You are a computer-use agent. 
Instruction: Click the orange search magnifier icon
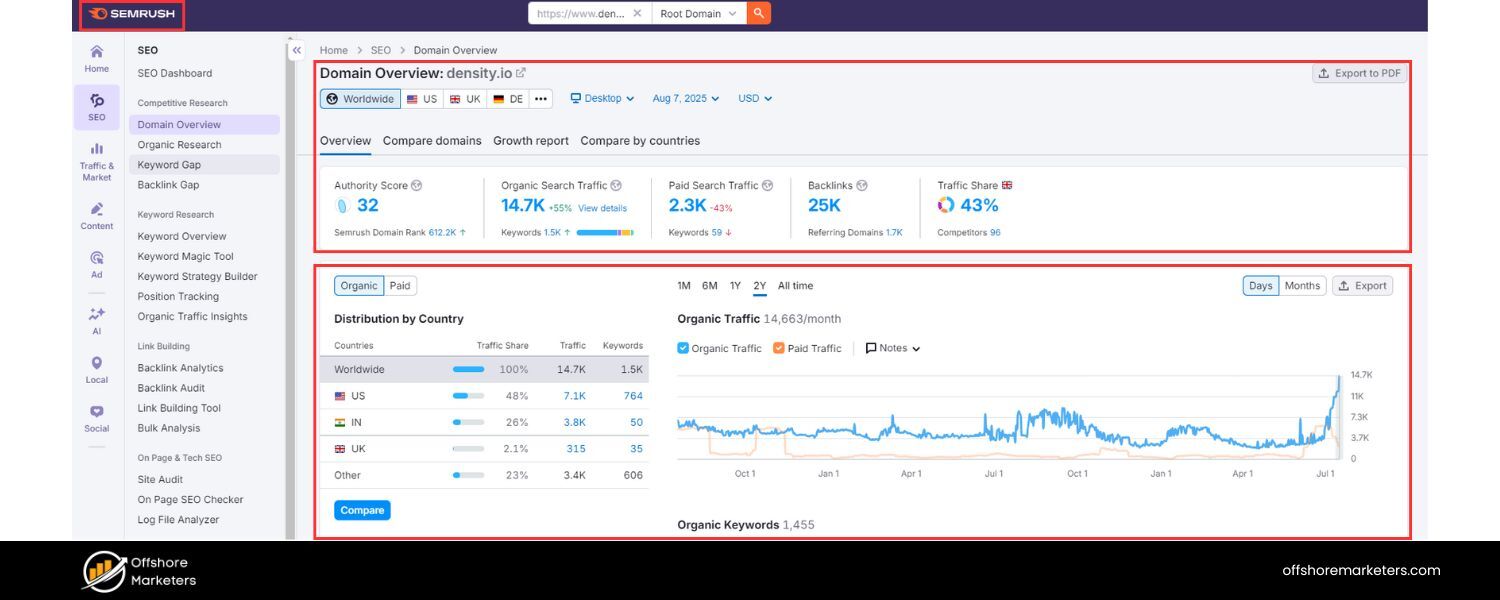coord(759,13)
